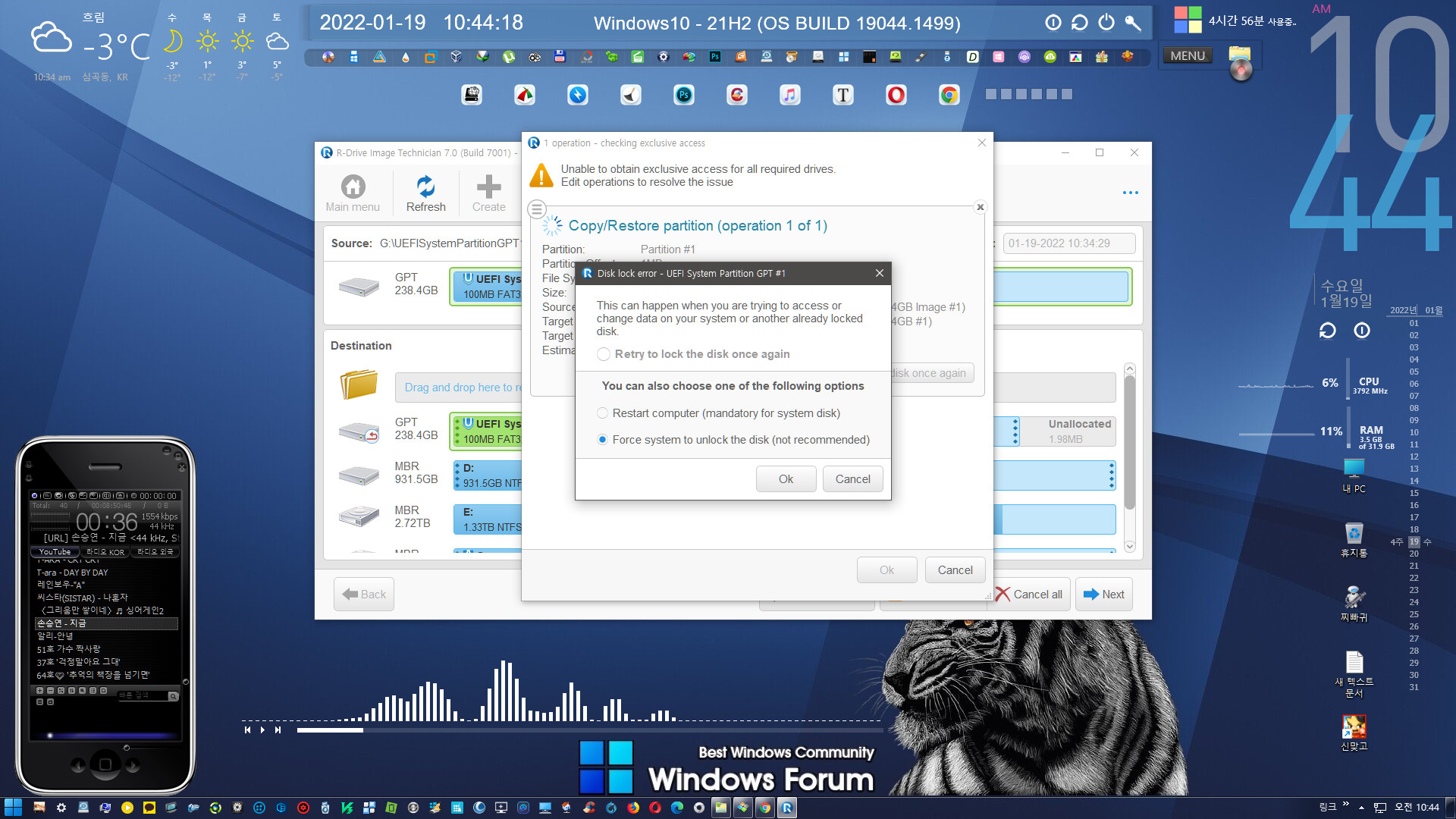Open the disk-drive app icon in the dock

pyautogui.click(x=472, y=95)
